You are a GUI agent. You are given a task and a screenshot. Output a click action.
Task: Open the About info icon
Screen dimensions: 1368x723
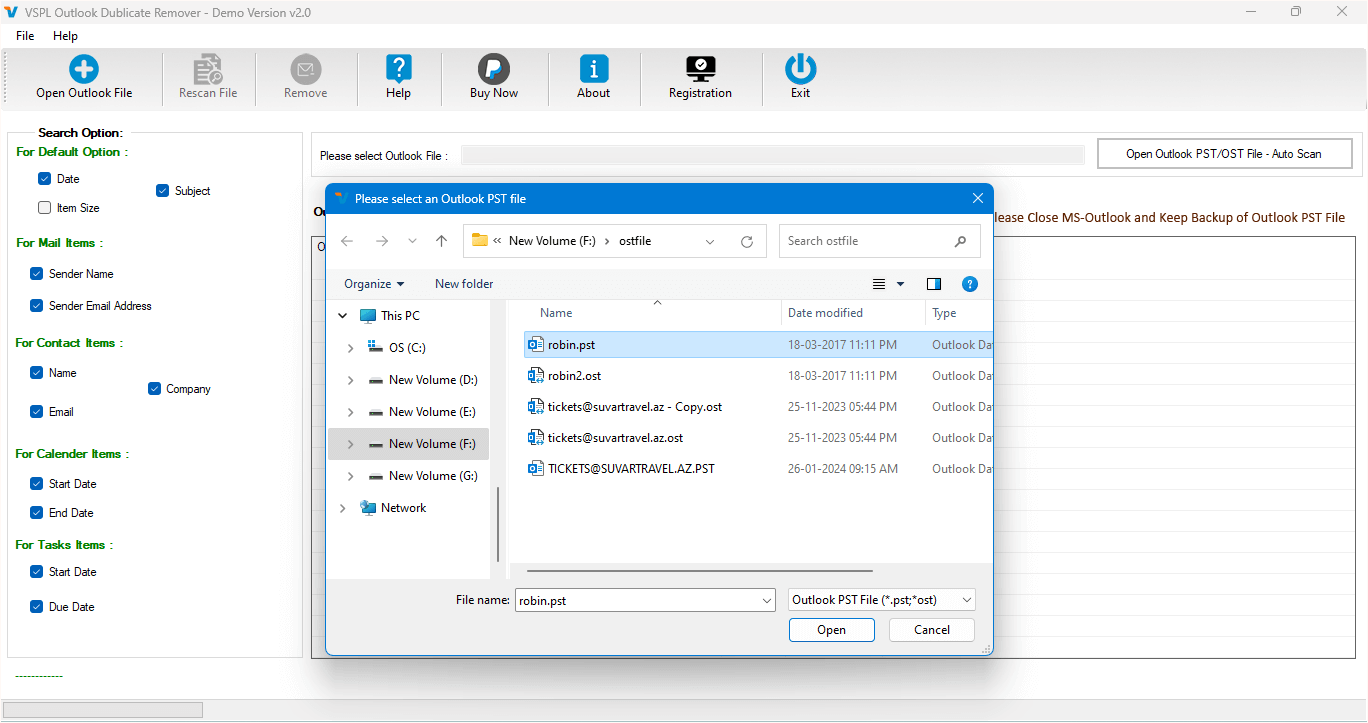[594, 69]
